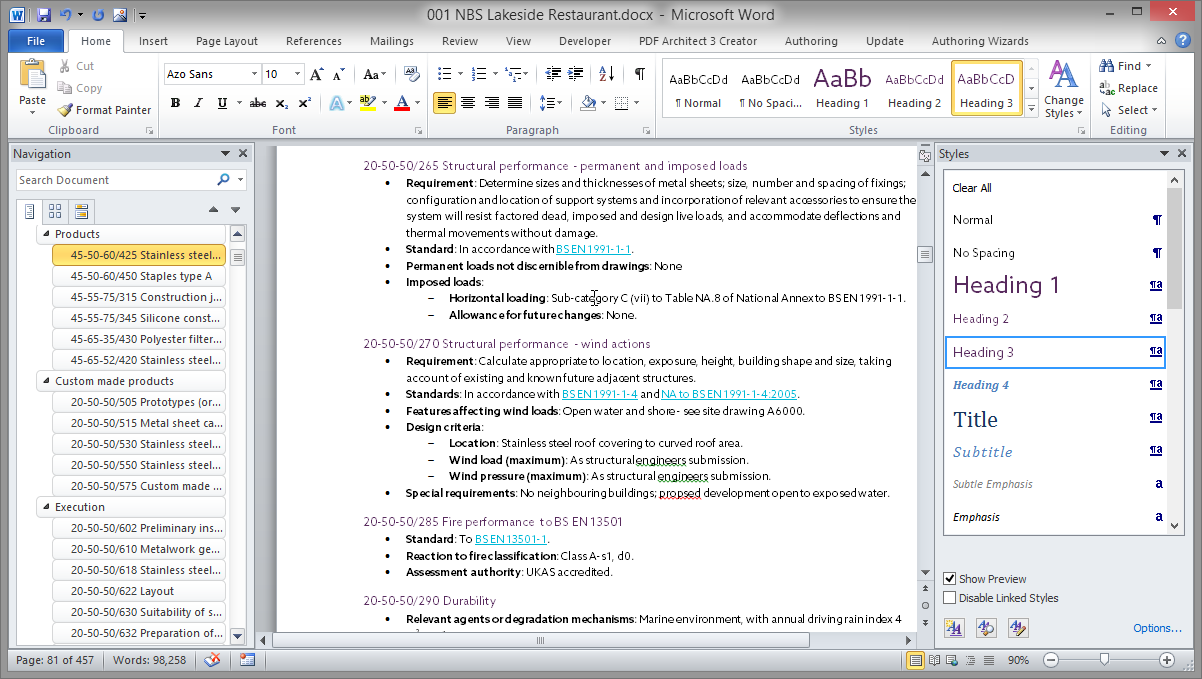Click the Line Spacing icon
The width and height of the screenshot is (1202, 679).
pos(549,104)
